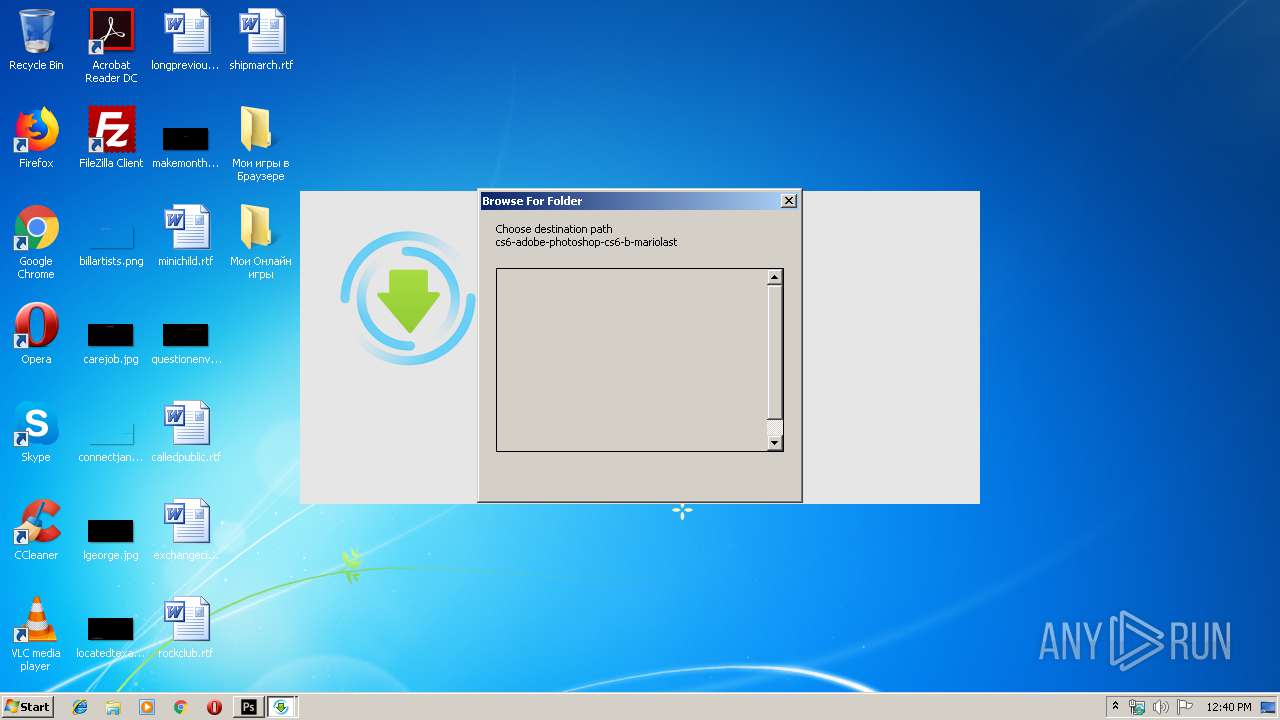Click Show Desktop button at taskbar end
Viewport: 1280px width, 720px height.
[1270, 707]
